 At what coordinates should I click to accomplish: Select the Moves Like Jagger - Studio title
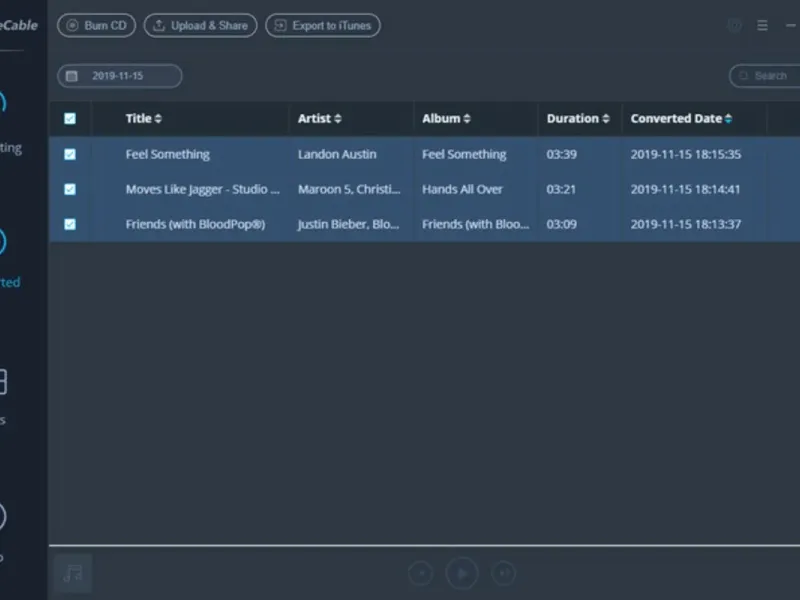coord(203,189)
